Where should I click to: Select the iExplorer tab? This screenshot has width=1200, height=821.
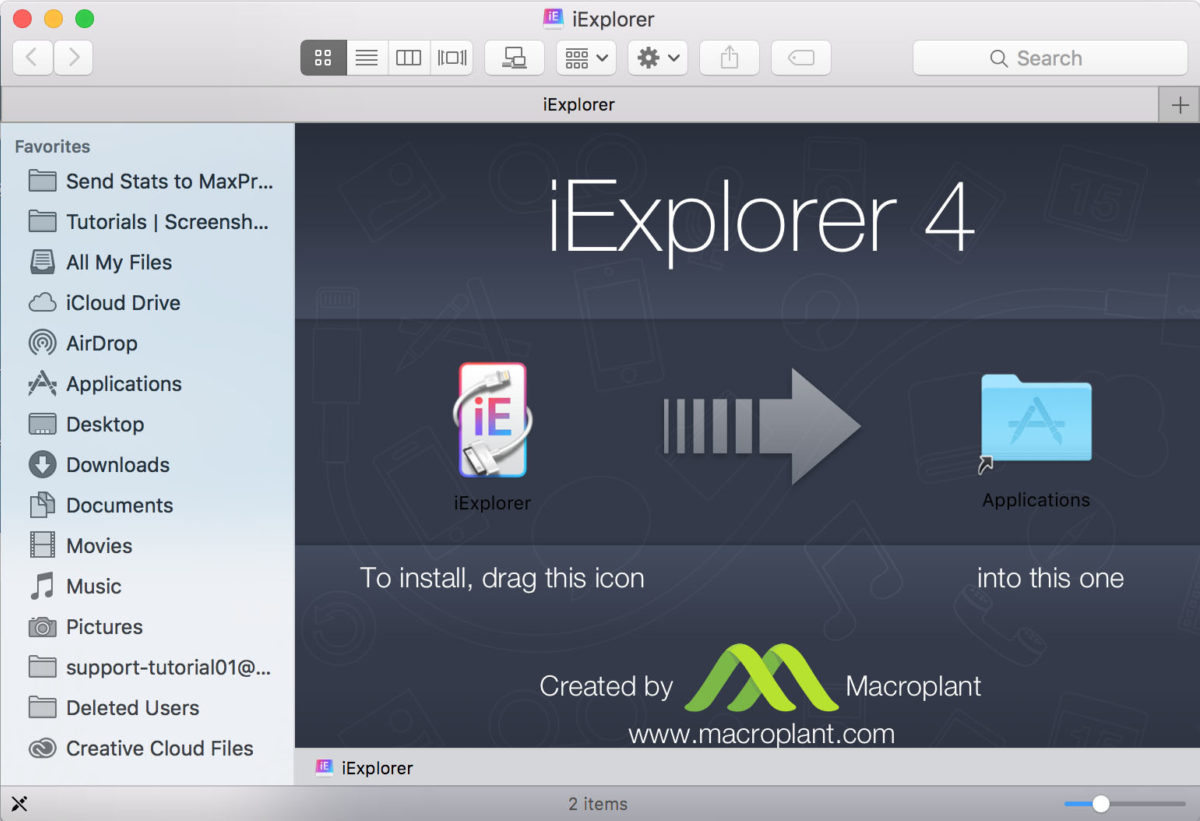click(579, 104)
